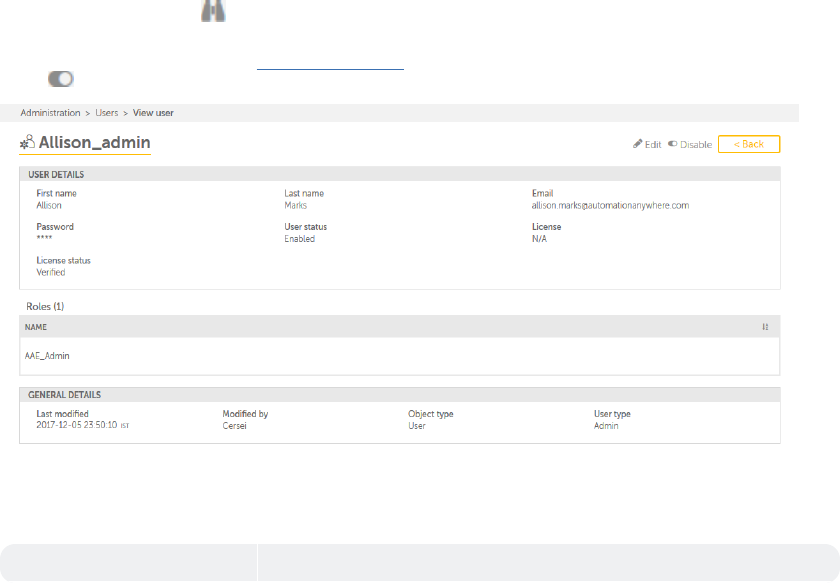Click the GENERAL DETAILS section header
Screen dimensions: 840x583
tap(63, 395)
